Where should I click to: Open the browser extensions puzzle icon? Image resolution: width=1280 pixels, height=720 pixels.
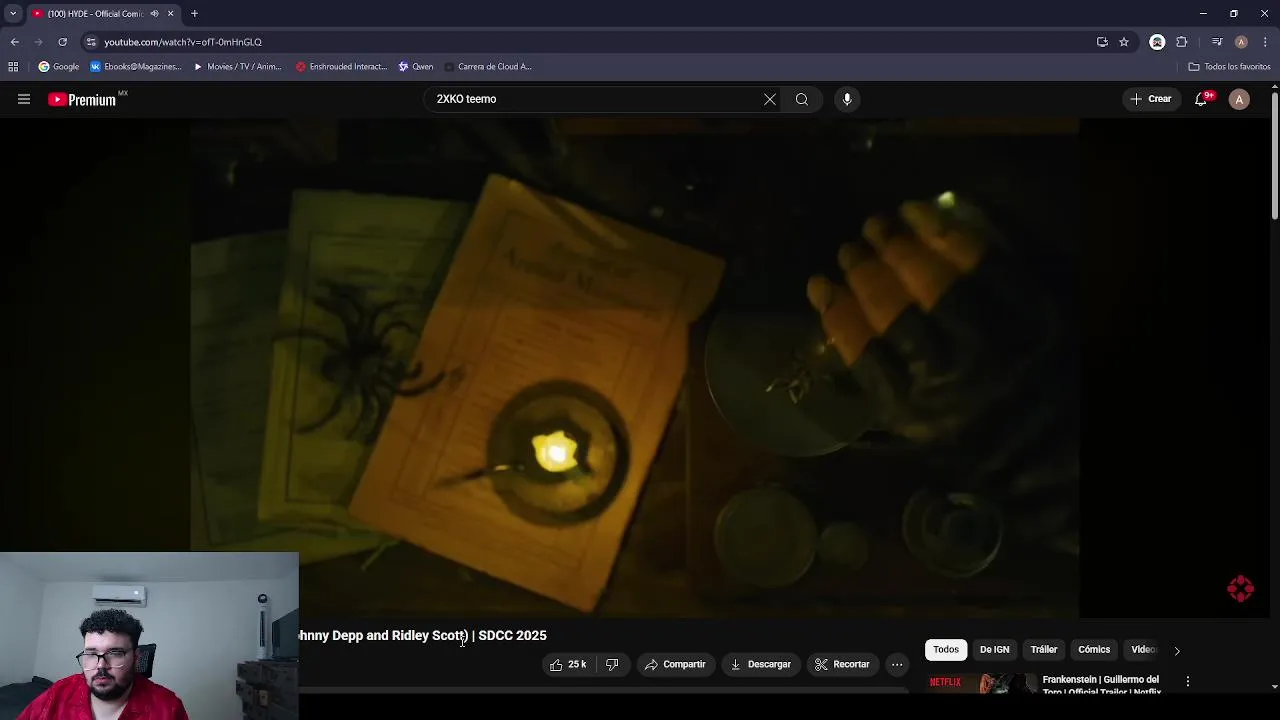1182,42
